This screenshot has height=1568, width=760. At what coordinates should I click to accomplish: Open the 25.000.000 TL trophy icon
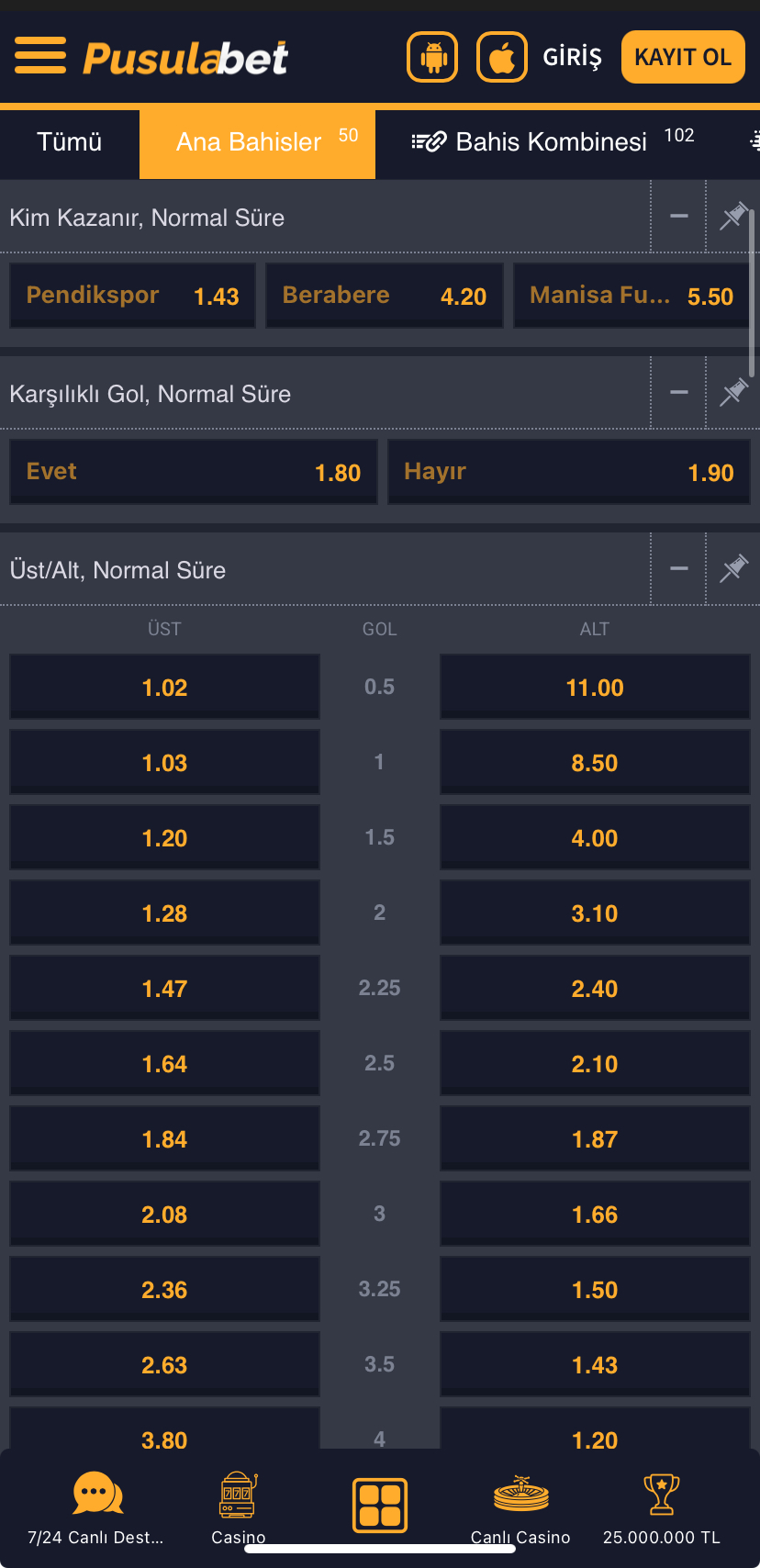coord(661,1495)
